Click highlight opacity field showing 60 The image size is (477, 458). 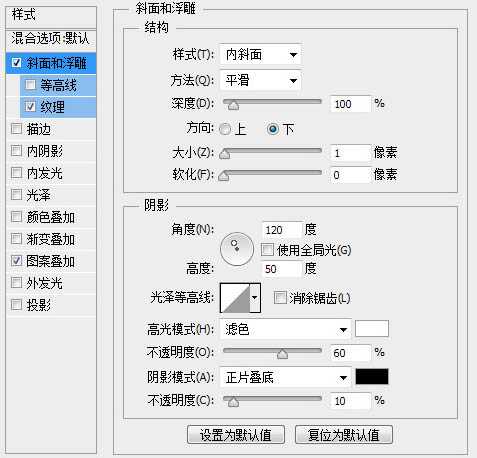[350, 353]
